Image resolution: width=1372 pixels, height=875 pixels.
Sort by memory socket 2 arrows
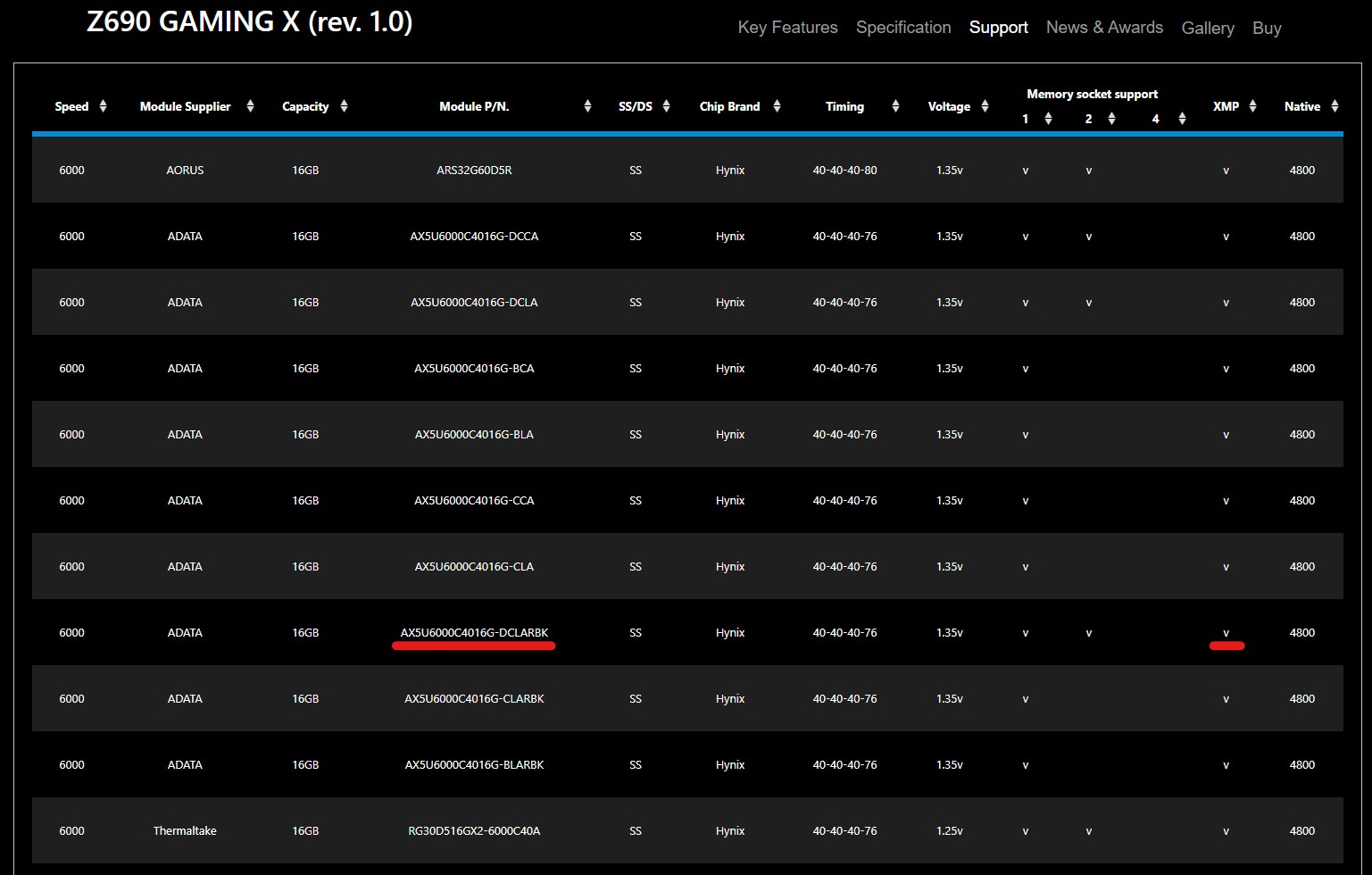(x=1111, y=119)
